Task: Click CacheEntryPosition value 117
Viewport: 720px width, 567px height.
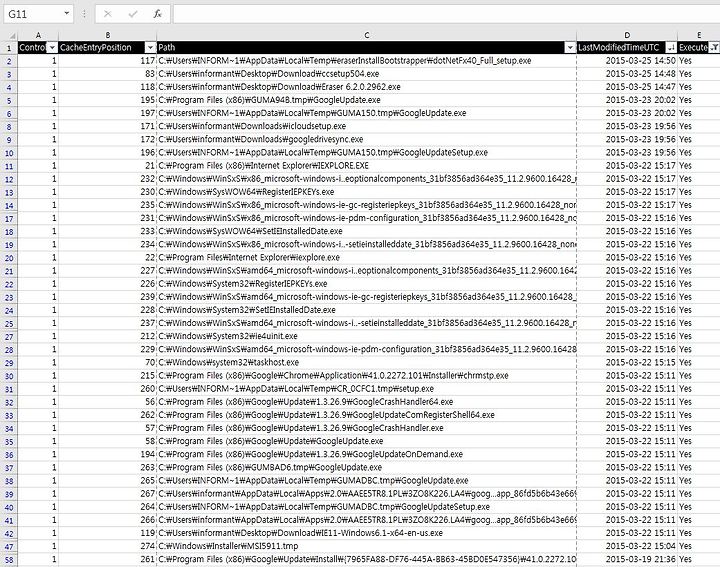Action: click(148, 61)
